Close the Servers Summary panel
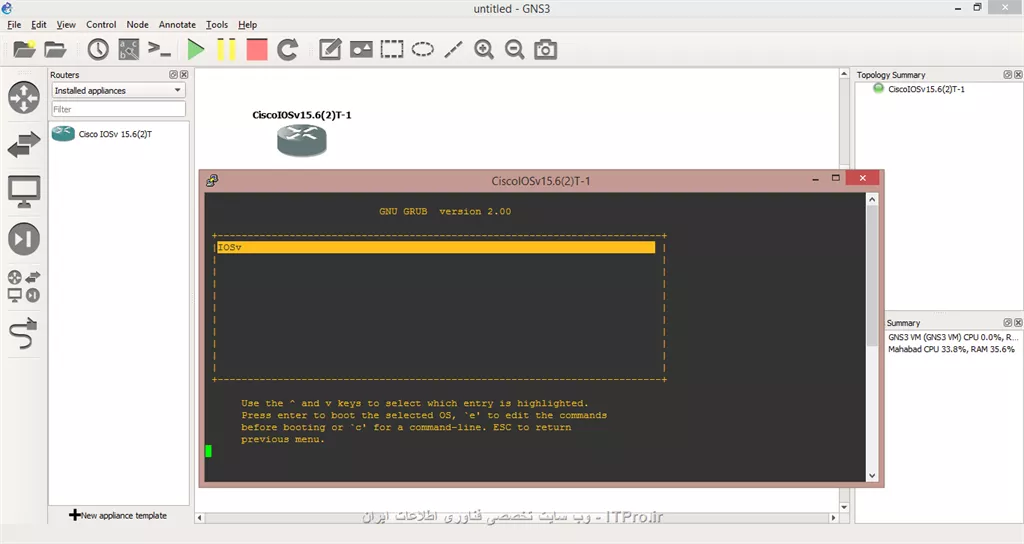 tap(1018, 323)
